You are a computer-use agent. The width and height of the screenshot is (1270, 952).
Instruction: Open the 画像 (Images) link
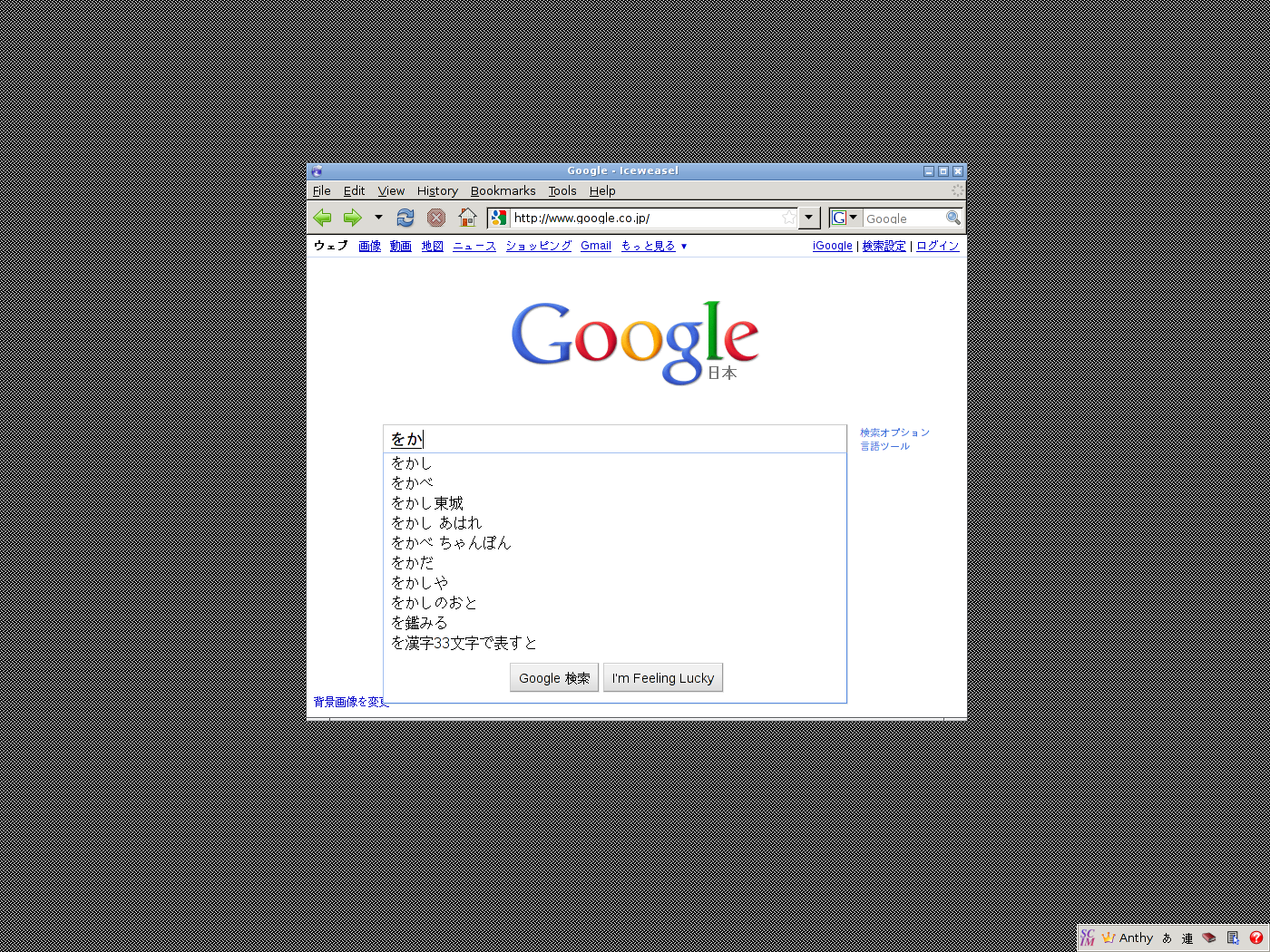click(x=369, y=246)
